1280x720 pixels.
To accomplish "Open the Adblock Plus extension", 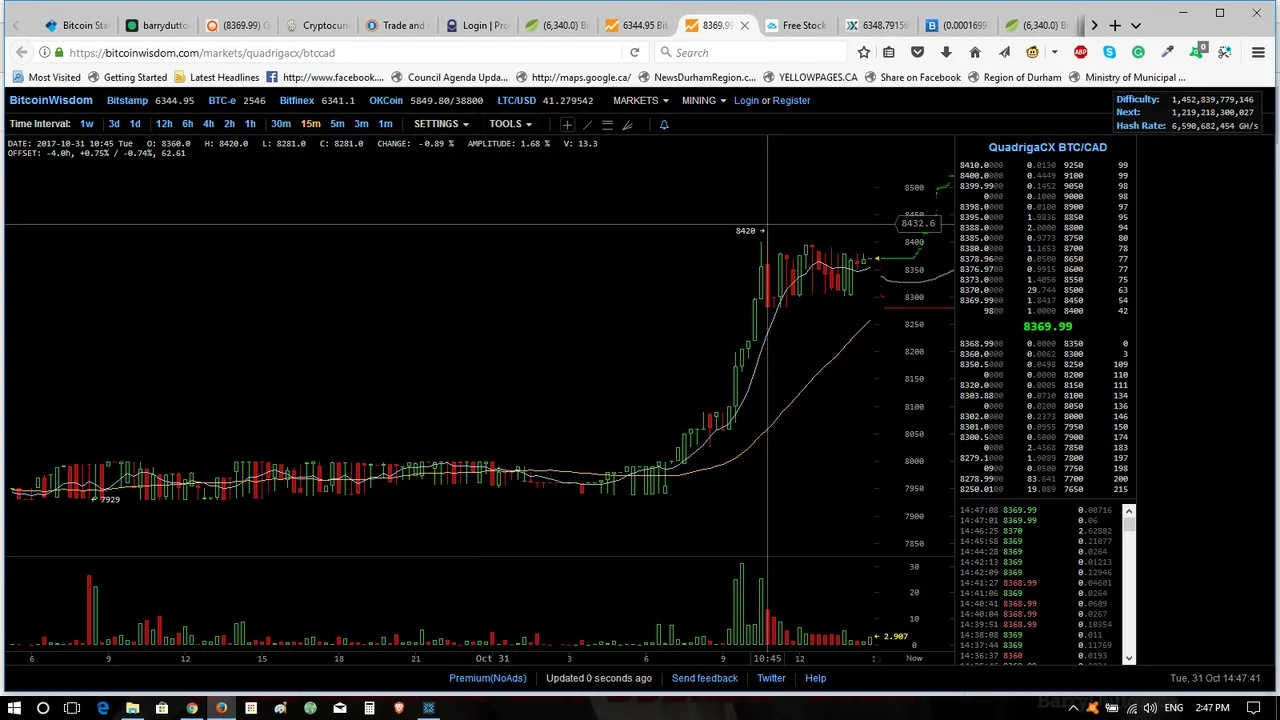I will (1081, 52).
